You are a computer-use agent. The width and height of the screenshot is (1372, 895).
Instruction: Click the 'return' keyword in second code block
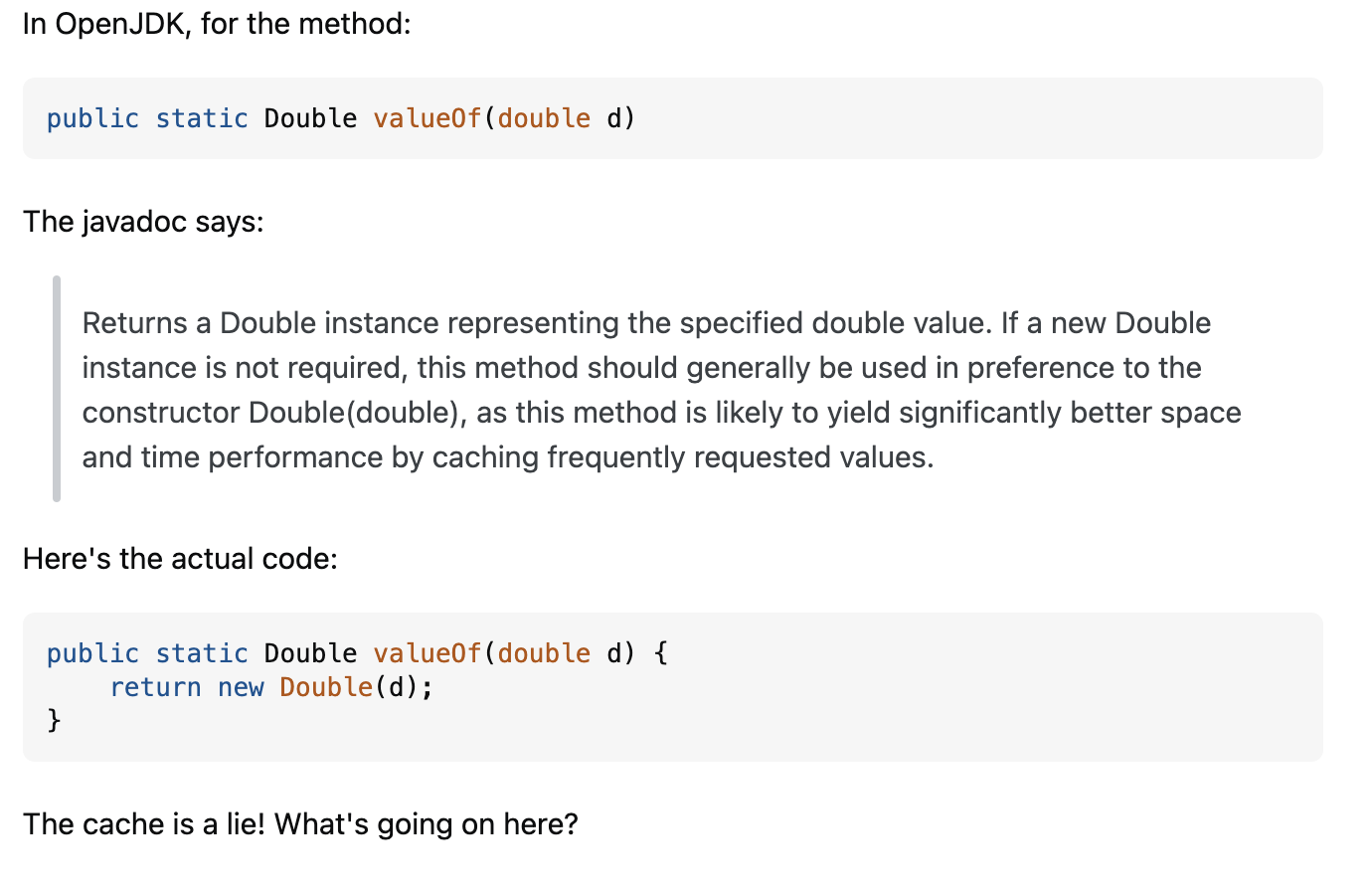tap(155, 687)
